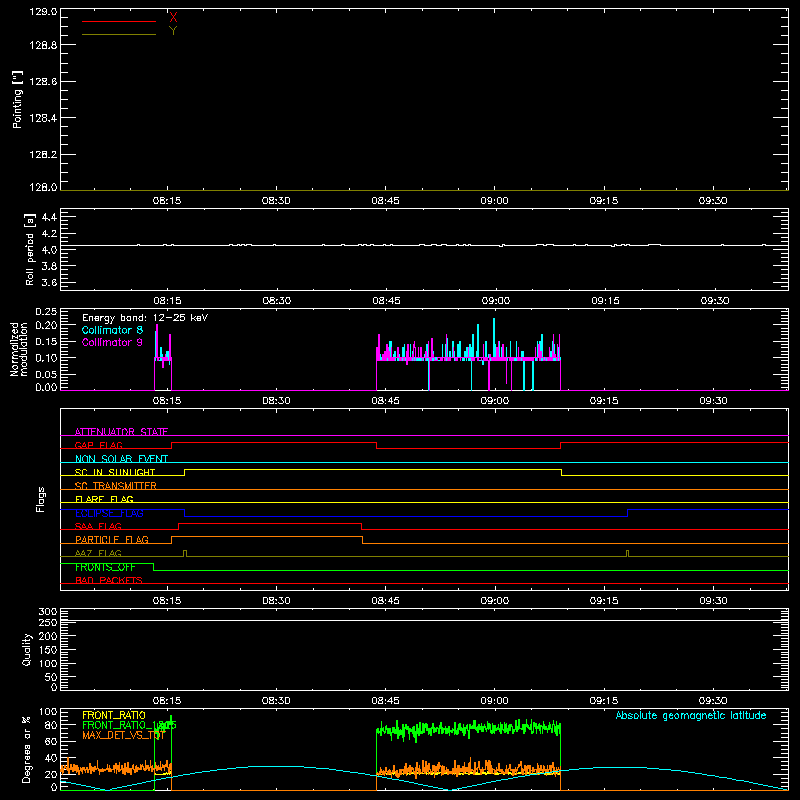The image size is (800, 800).
Task: Click the Y legend label in Pointing panel
Action: 173,31
